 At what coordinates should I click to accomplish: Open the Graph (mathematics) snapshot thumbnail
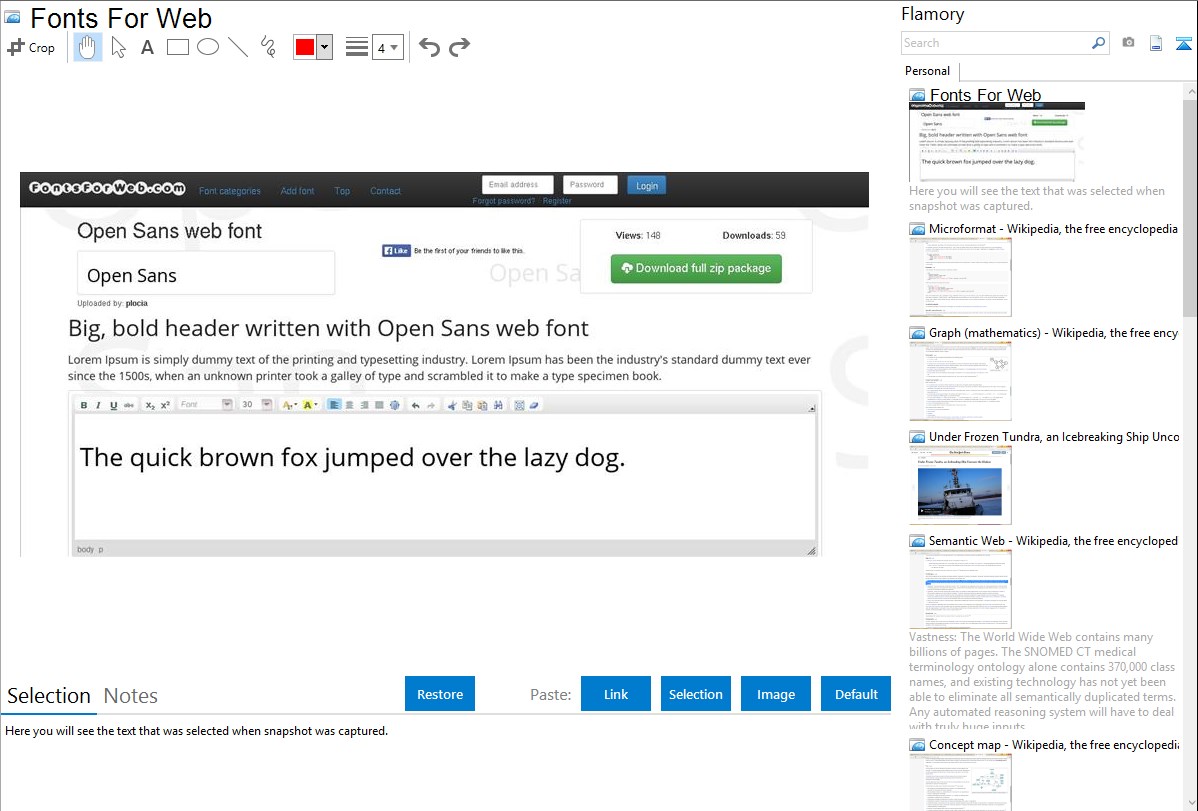point(960,381)
